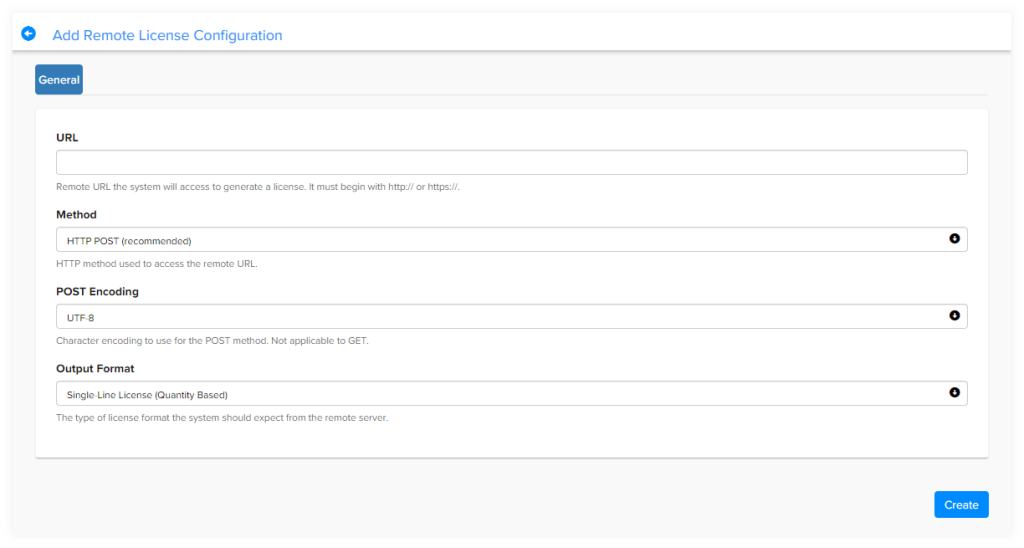Click the Output Format field label
This screenshot has width=1024, height=548.
click(x=95, y=369)
